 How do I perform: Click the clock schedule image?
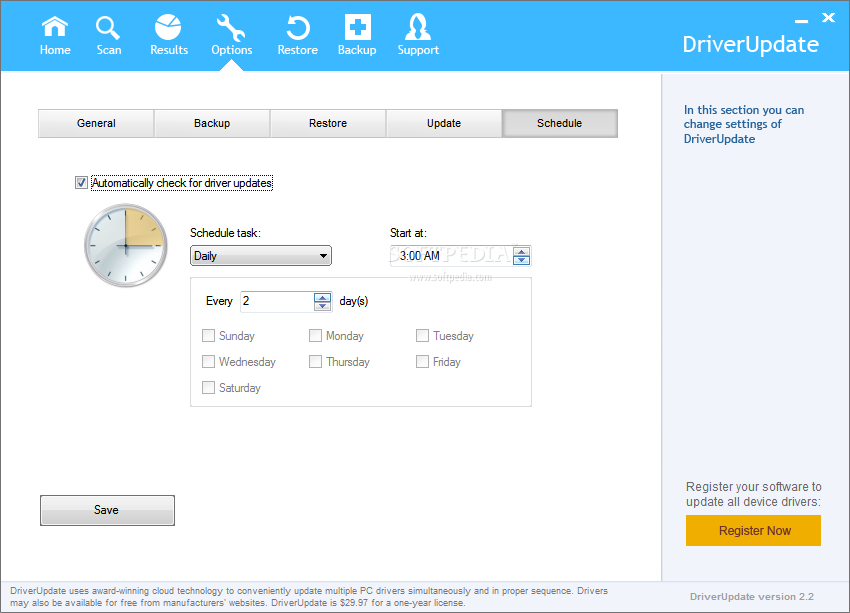click(x=126, y=245)
